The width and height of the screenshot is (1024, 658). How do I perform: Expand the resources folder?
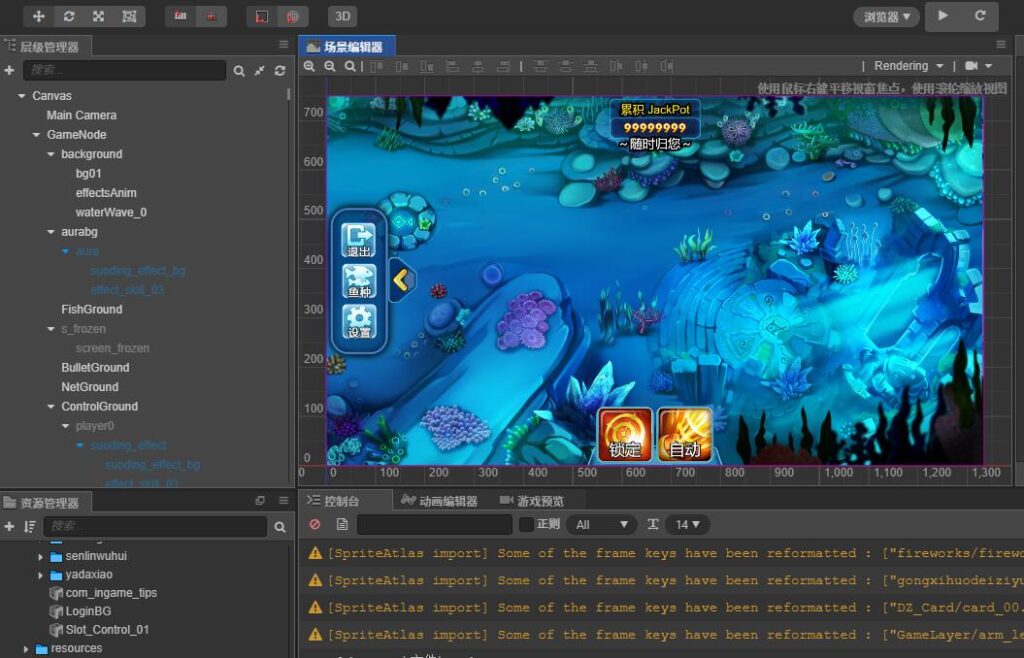26,649
